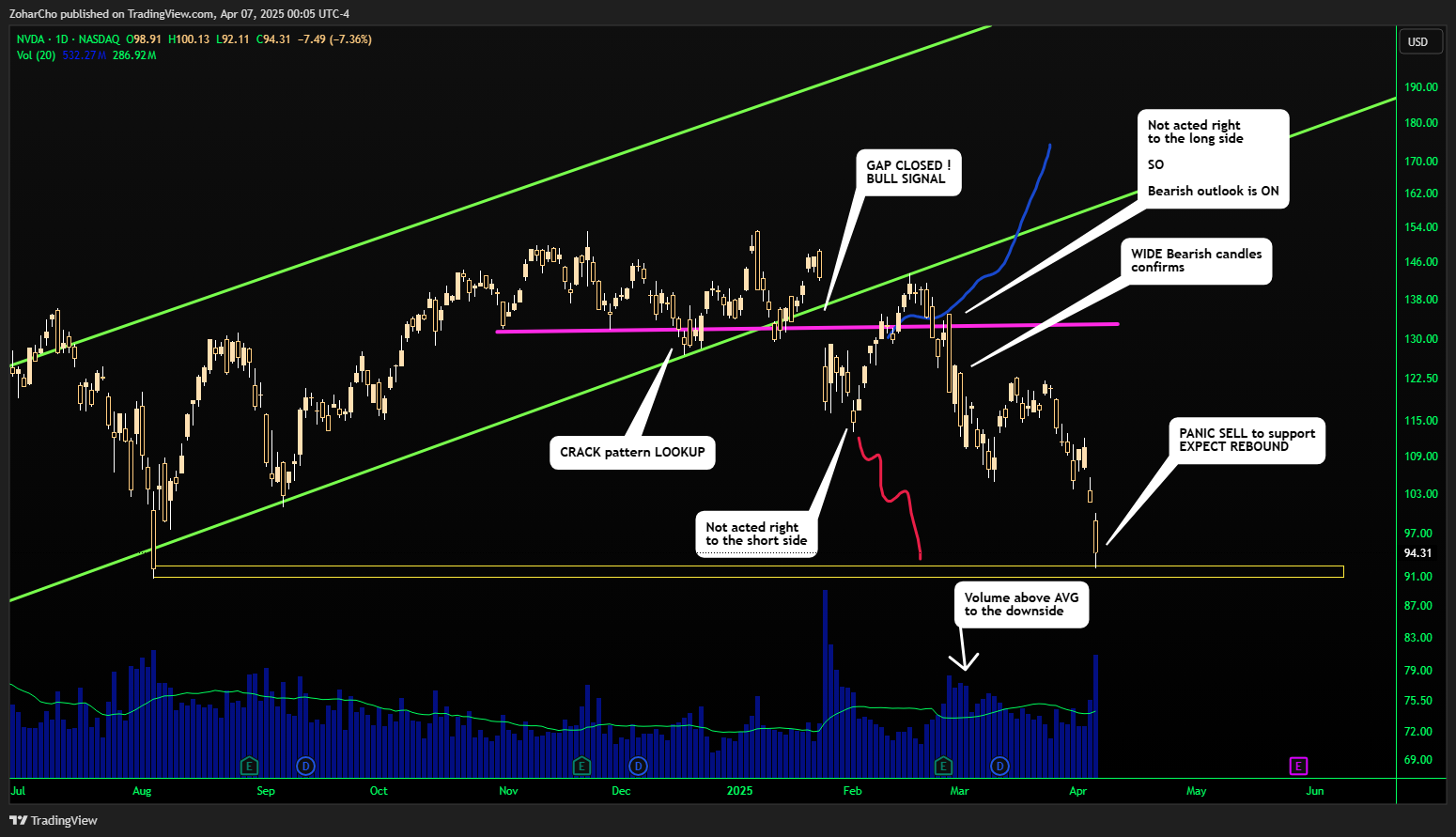
Task: Click the Jul label on the time axis
Action: tap(18, 791)
